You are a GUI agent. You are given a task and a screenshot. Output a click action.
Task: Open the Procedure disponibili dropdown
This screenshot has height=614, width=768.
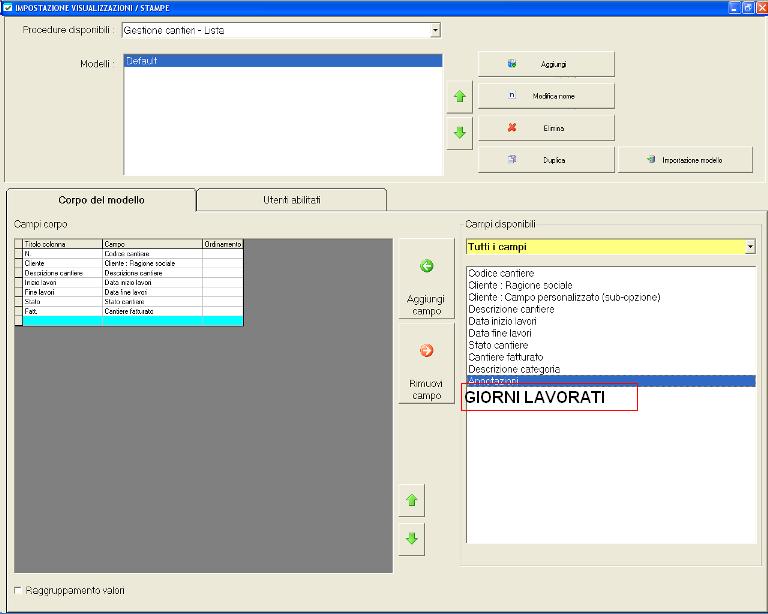[x=435, y=30]
